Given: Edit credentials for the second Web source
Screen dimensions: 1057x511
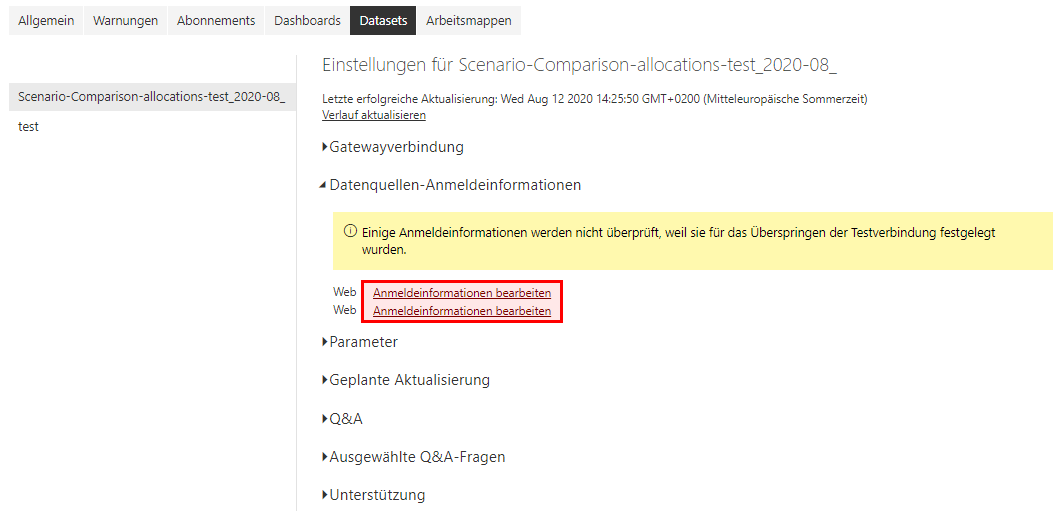Looking at the screenshot, I should click(x=462, y=311).
